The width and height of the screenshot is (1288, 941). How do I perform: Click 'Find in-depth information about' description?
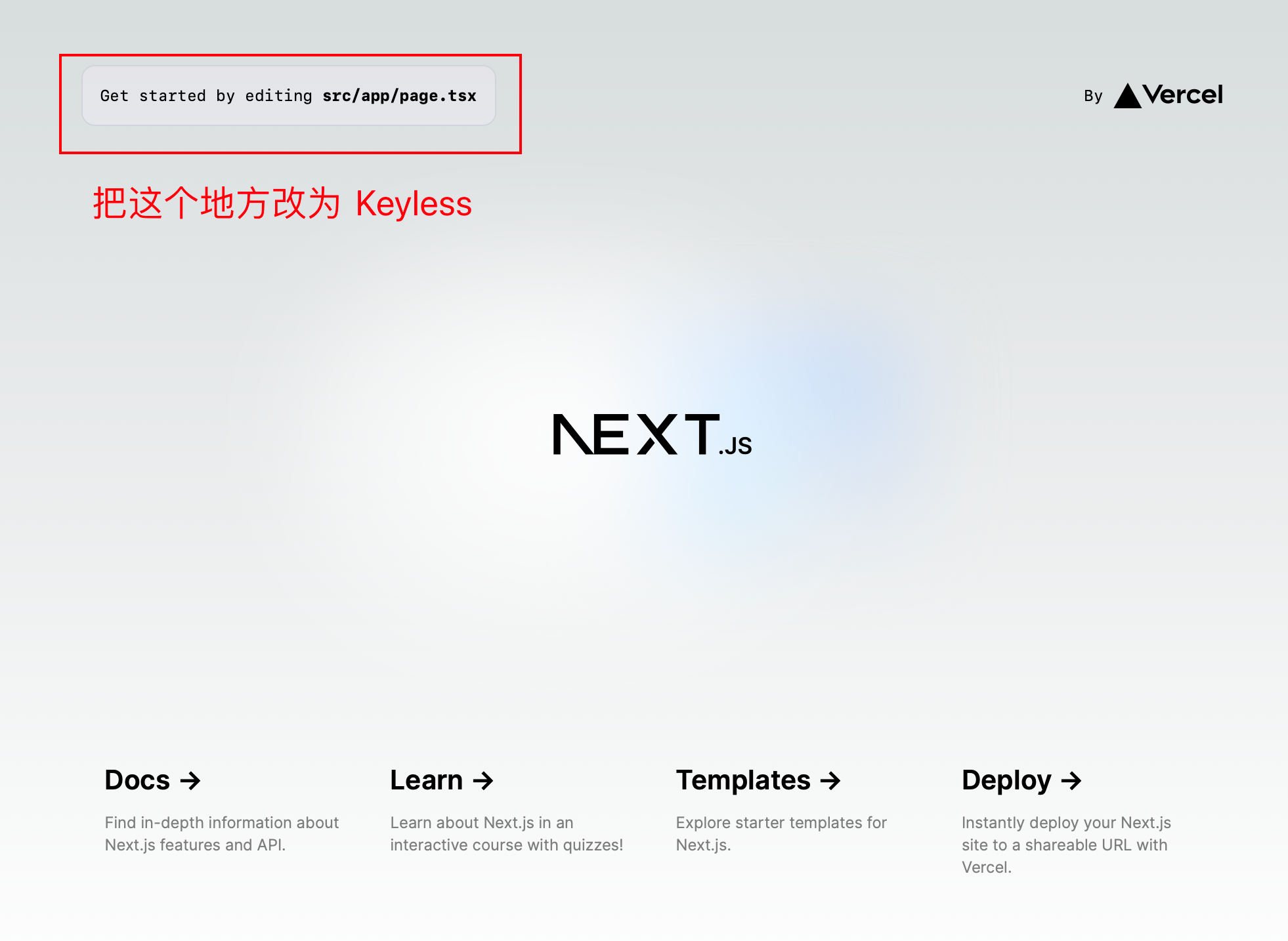click(x=222, y=823)
